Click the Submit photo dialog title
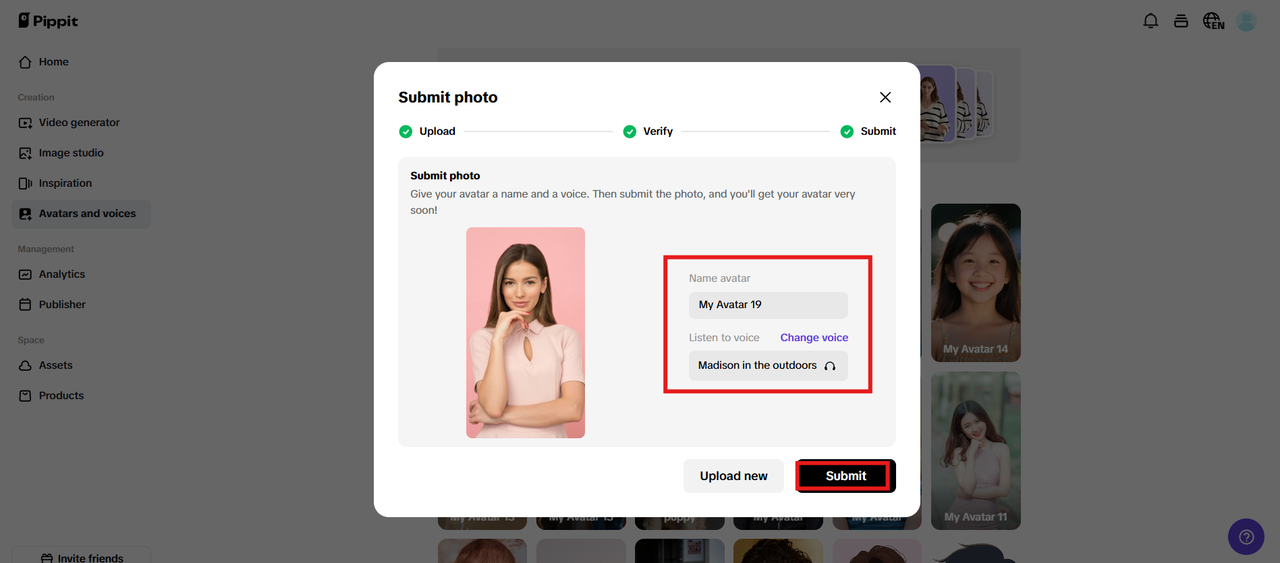 point(448,98)
